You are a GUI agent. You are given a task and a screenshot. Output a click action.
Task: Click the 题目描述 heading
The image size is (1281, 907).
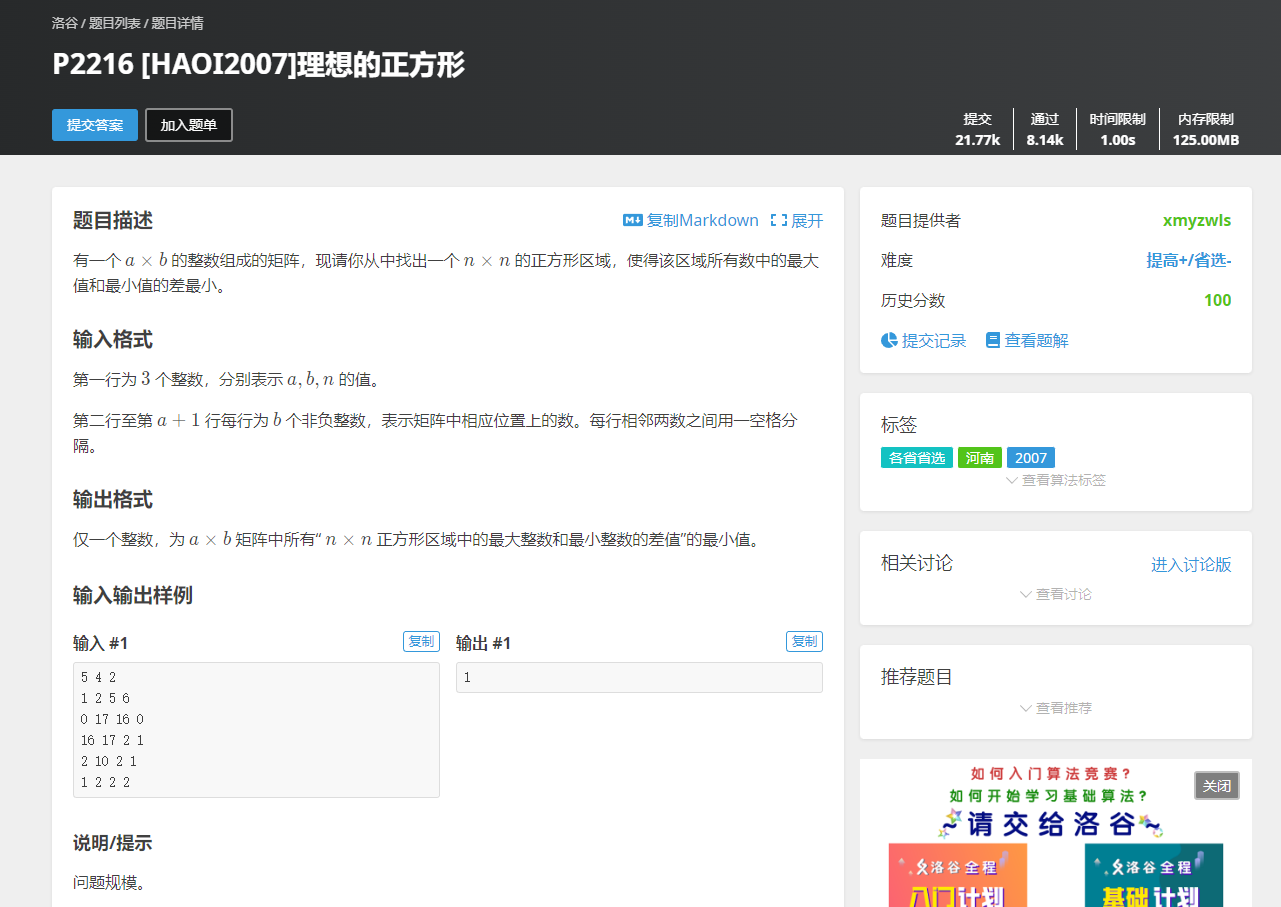113,220
